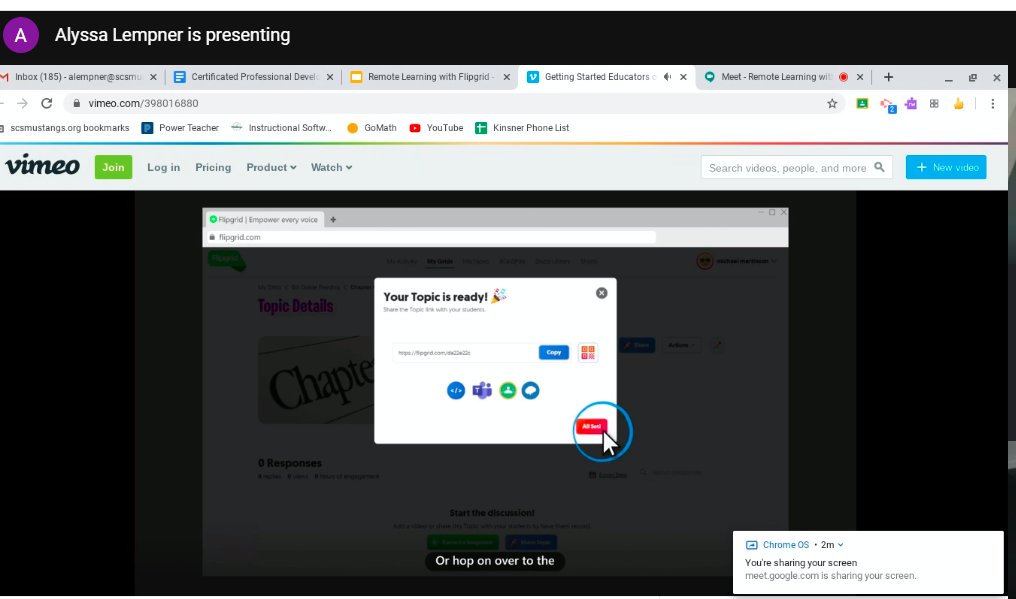Click the search magnifier icon
Viewport: 1016px width, 599px height.
[879, 167]
